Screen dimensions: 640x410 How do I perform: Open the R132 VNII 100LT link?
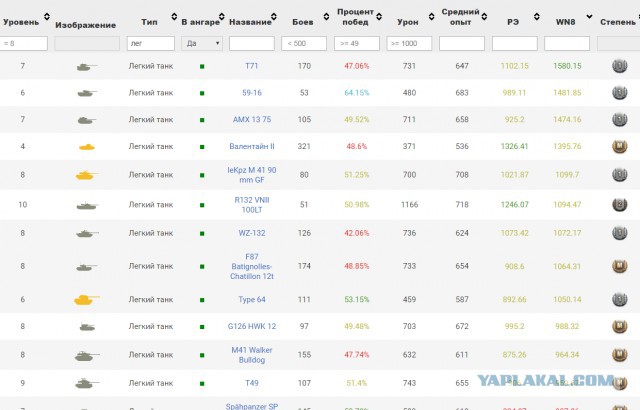(x=251, y=205)
